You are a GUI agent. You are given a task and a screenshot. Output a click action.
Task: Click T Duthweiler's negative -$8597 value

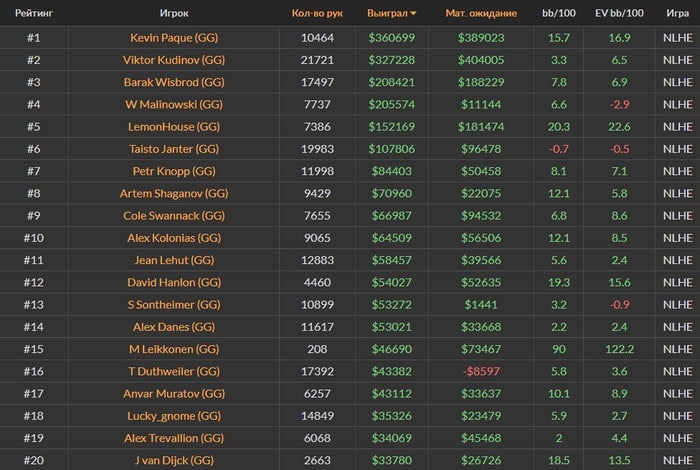(480, 371)
